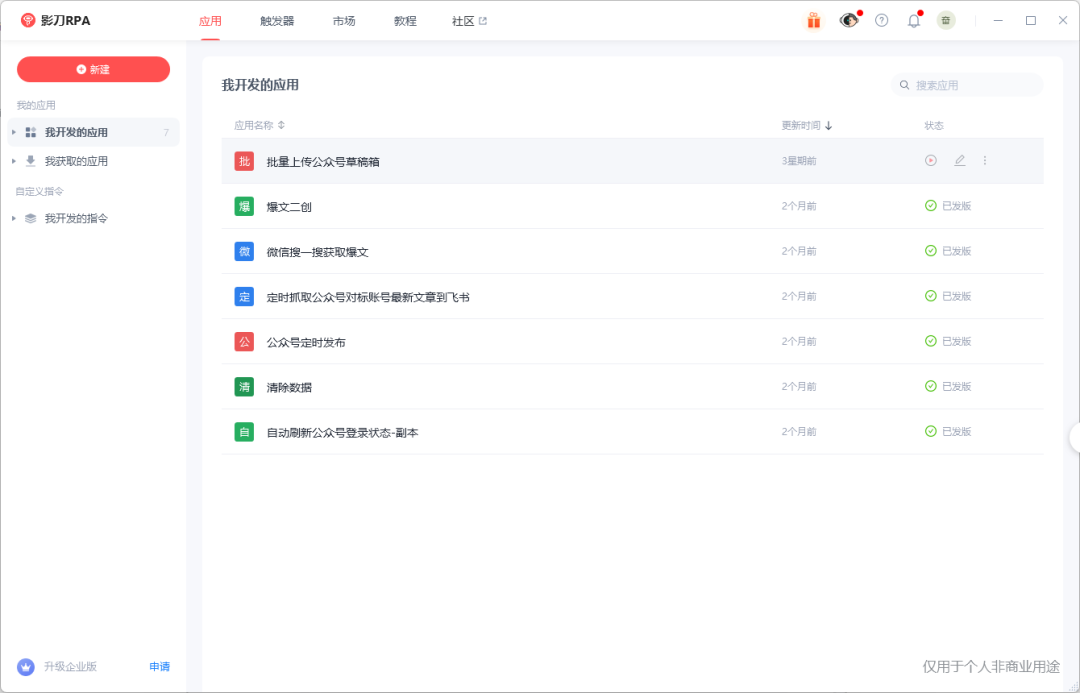
Task: Click the green 清 app icon
Action: [245, 387]
